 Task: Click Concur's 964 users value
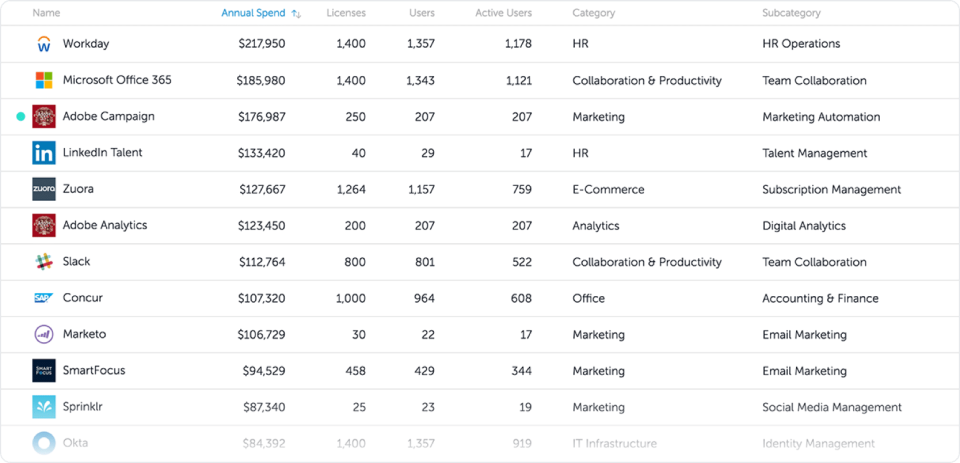pyautogui.click(x=423, y=298)
